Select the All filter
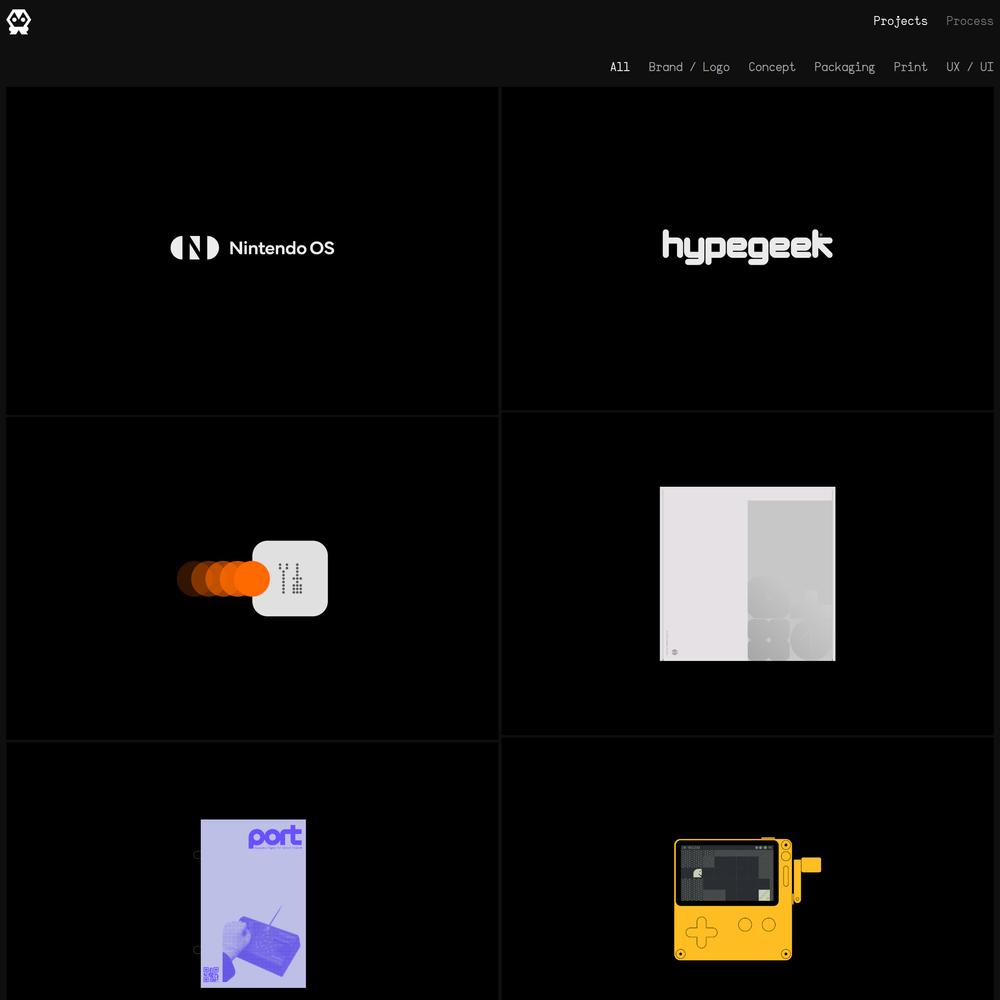1000x1000 pixels. pos(619,67)
